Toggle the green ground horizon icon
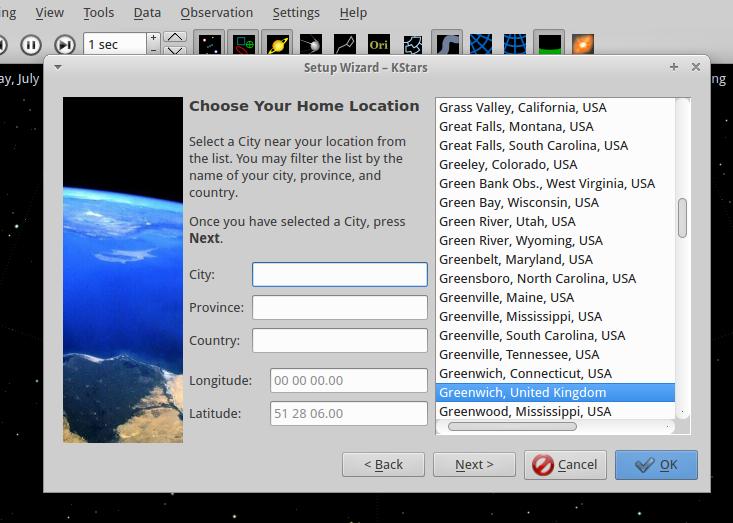Viewport: 733px width, 523px height. 549,44
